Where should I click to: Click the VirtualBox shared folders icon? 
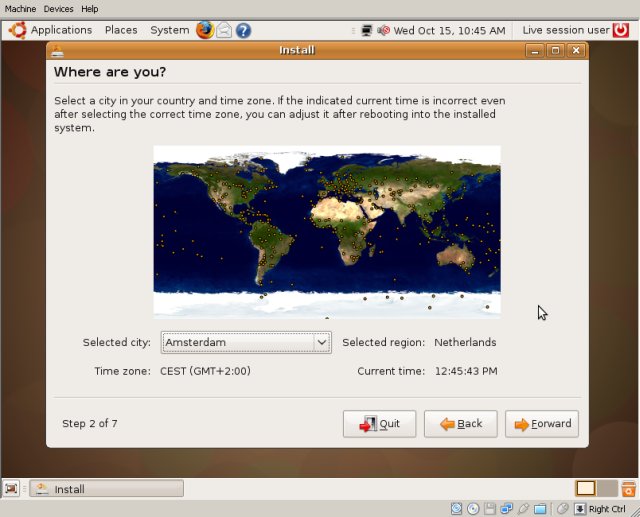coord(540,509)
